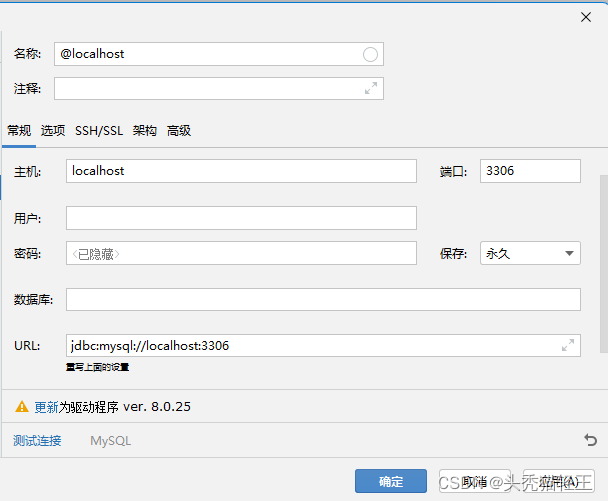608x501 pixels.
Task: Click the circular color picker in name field
Action: click(x=370, y=54)
